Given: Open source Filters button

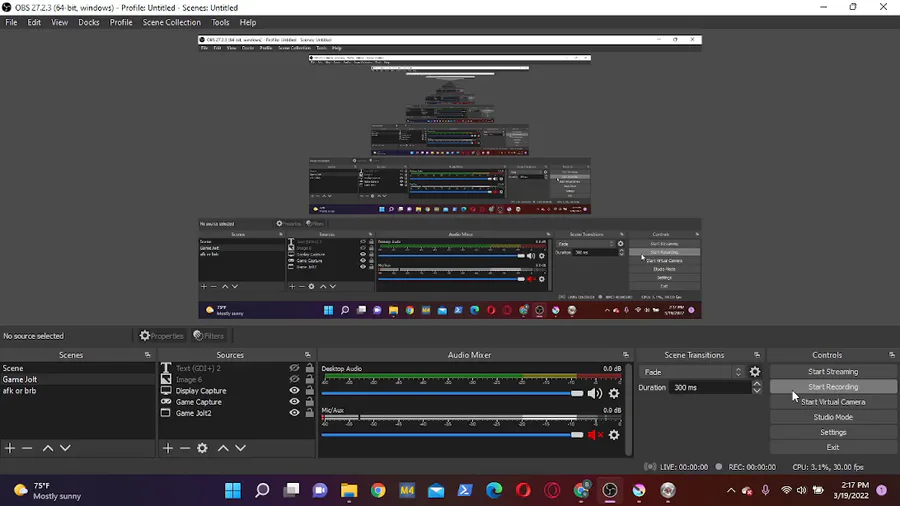Looking at the screenshot, I should pos(208,336).
